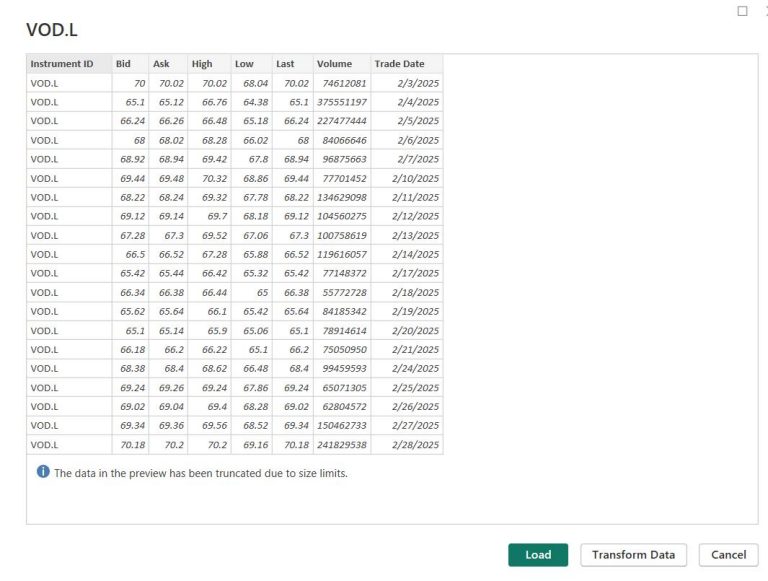This screenshot has height=581, width=768.
Task: Click volume cell 96875663
Action: point(342,159)
